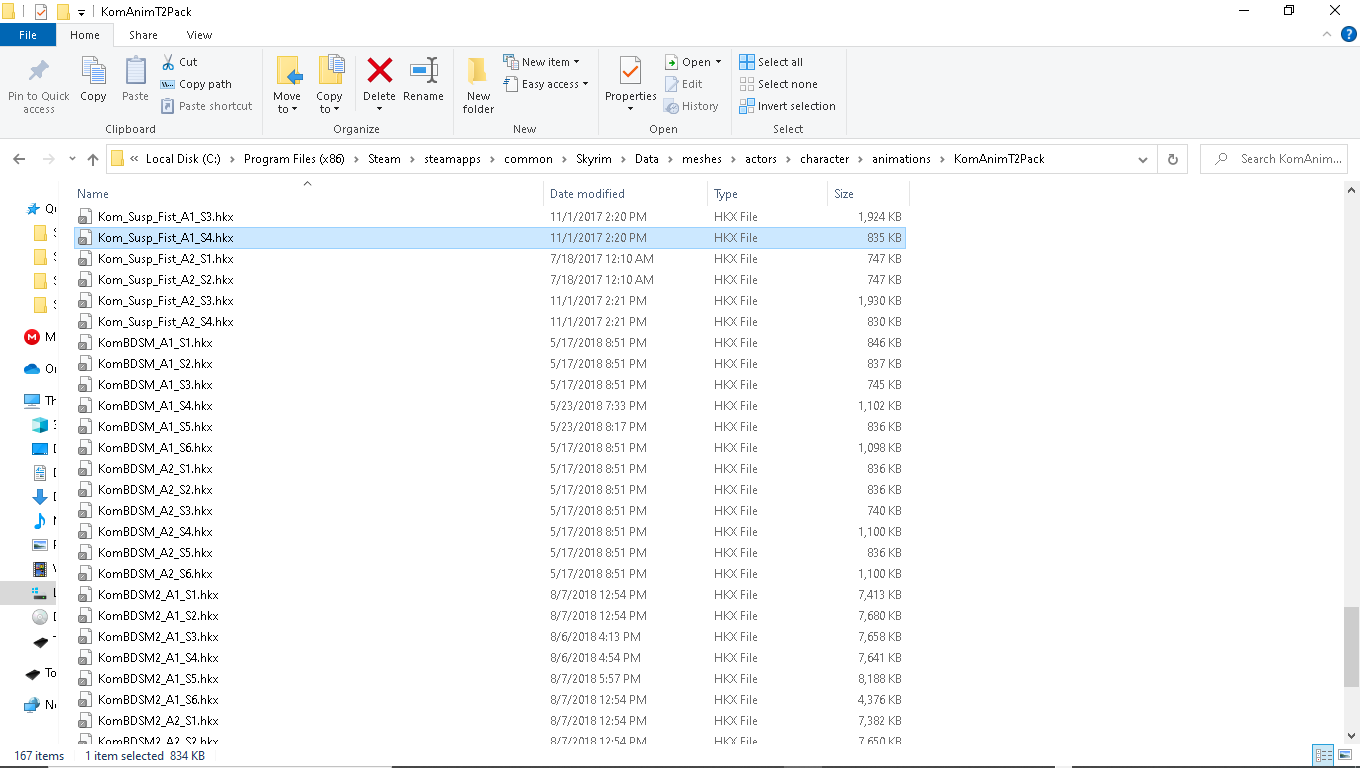The image size is (1360, 768).
Task: Select This PC monitor icon in the navigation pane
Action: pyautogui.click(x=32, y=401)
